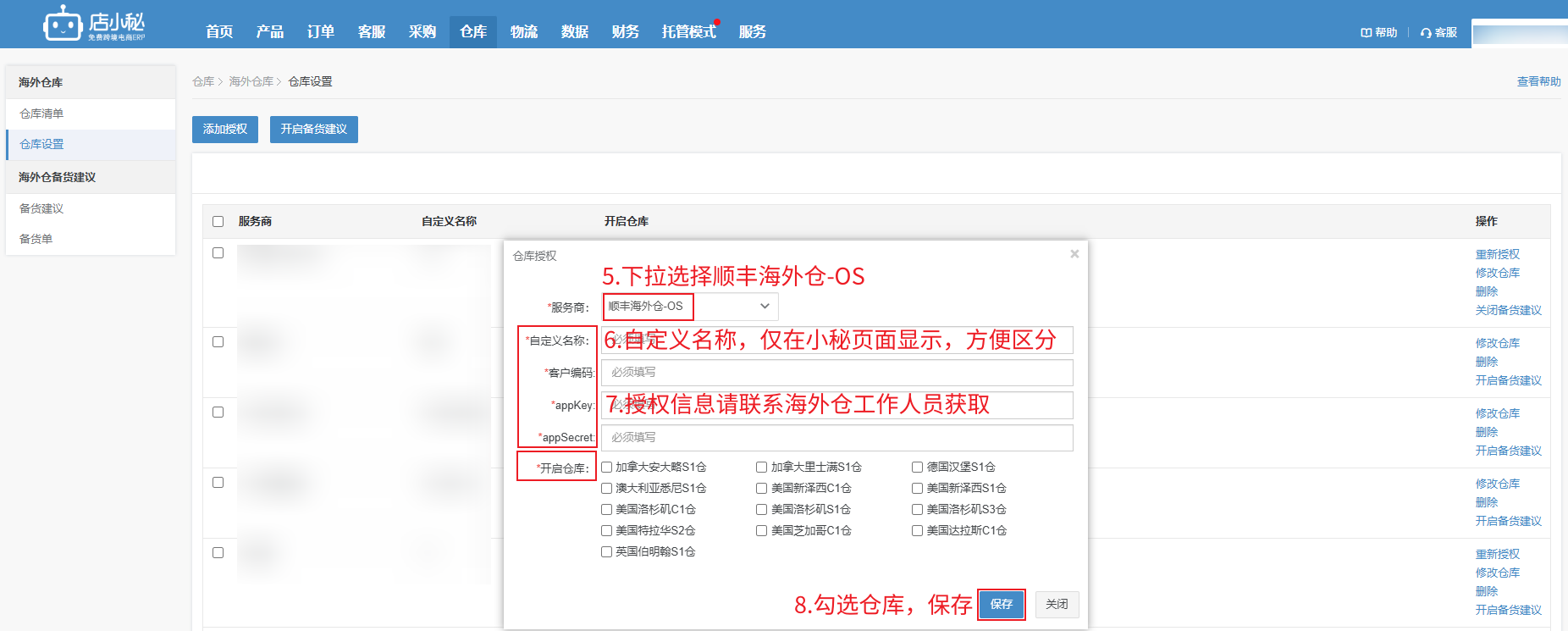1568x631 pixels.
Task: Check 英国伯明翰S1仓
Action: pos(606,551)
